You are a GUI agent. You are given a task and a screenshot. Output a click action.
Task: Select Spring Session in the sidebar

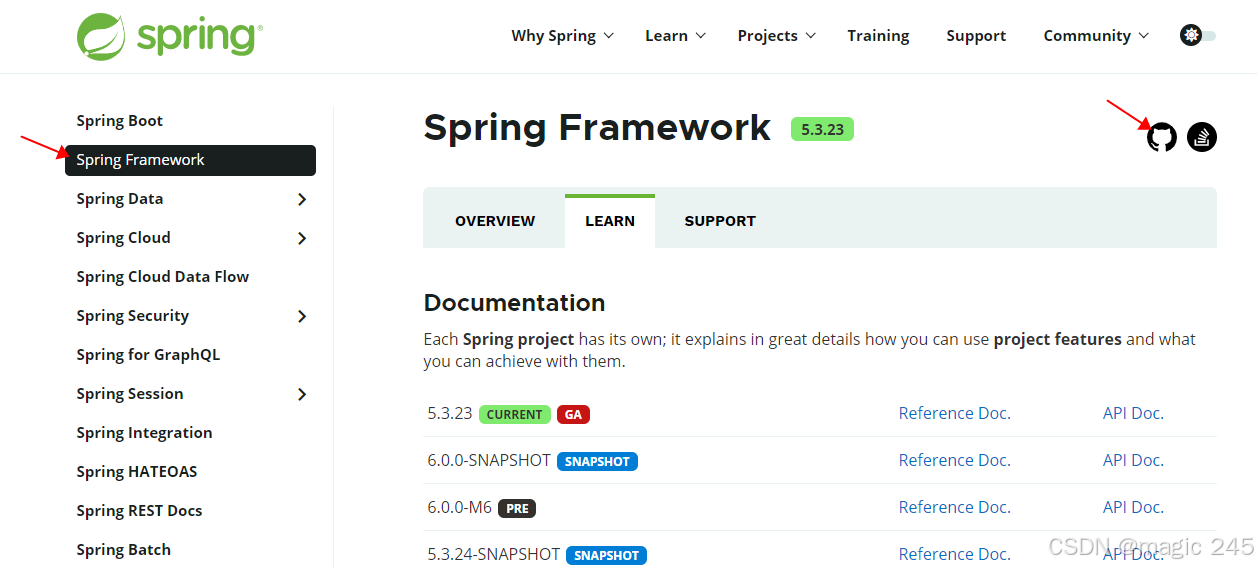129,394
